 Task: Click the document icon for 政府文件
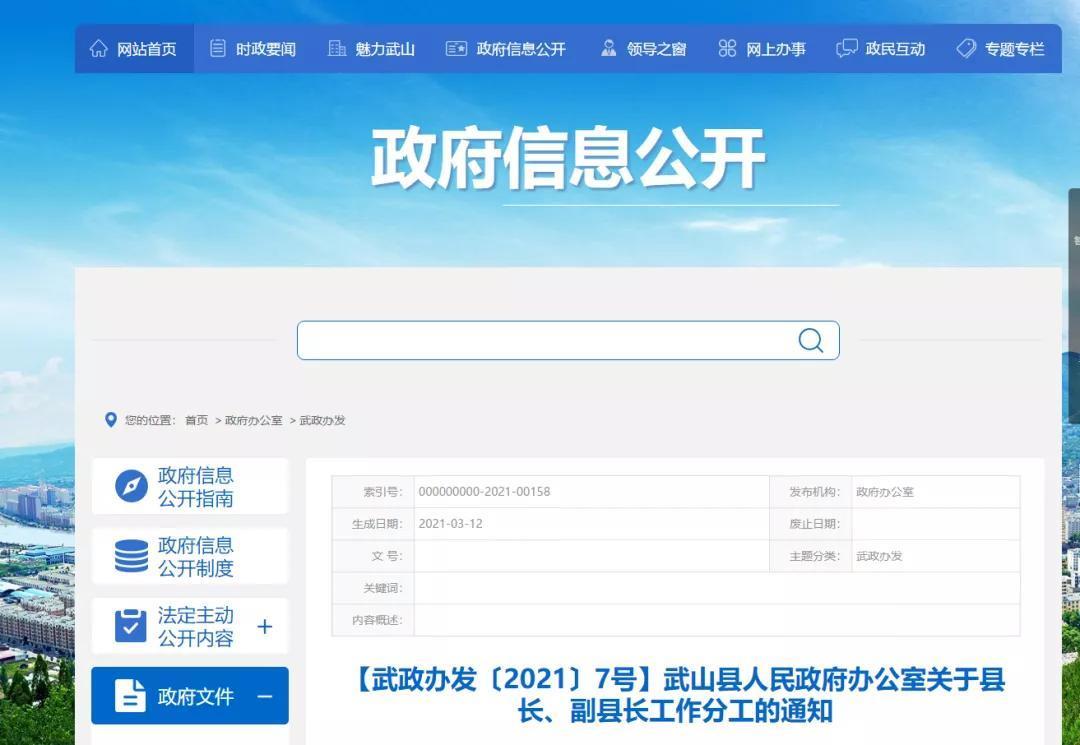click(131, 696)
